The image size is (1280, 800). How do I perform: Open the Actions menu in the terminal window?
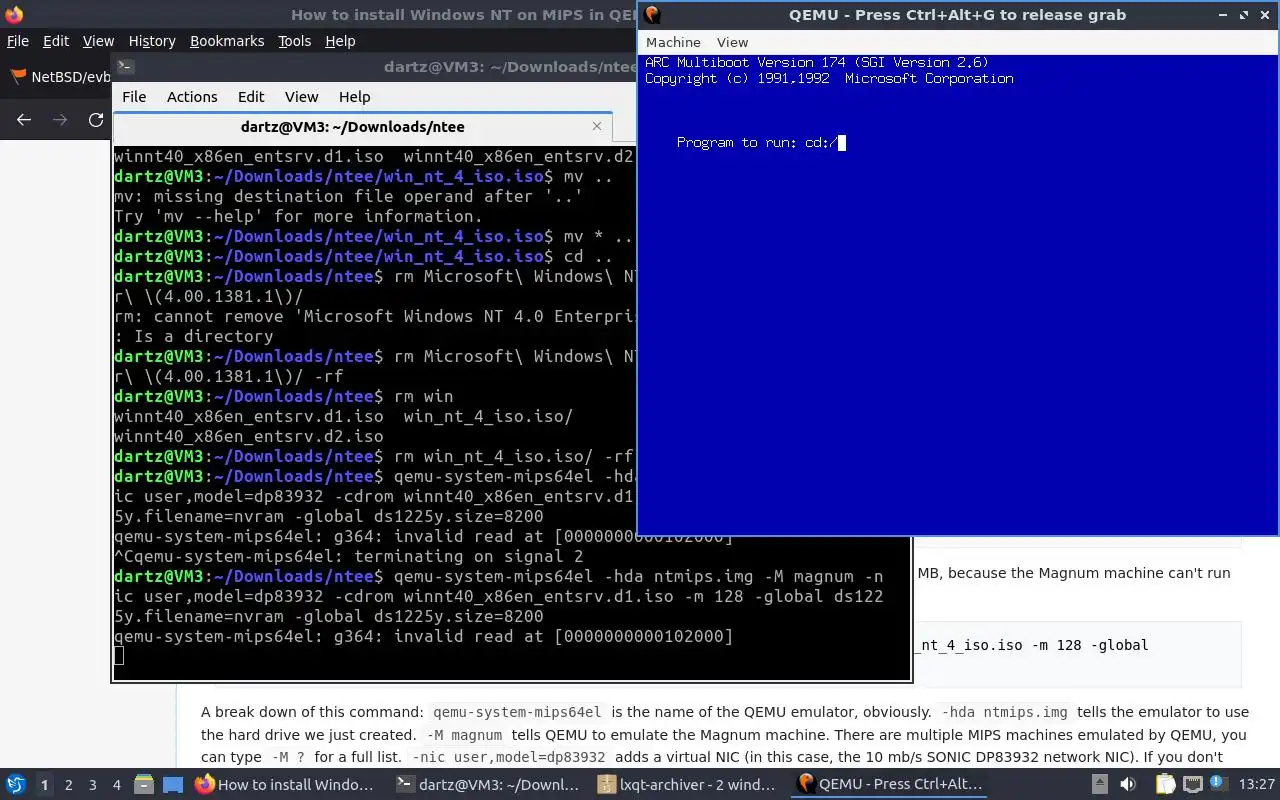click(192, 97)
